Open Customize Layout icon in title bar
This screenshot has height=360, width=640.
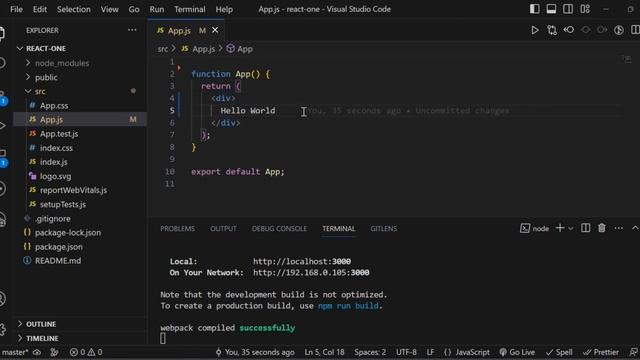click(585, 9)
